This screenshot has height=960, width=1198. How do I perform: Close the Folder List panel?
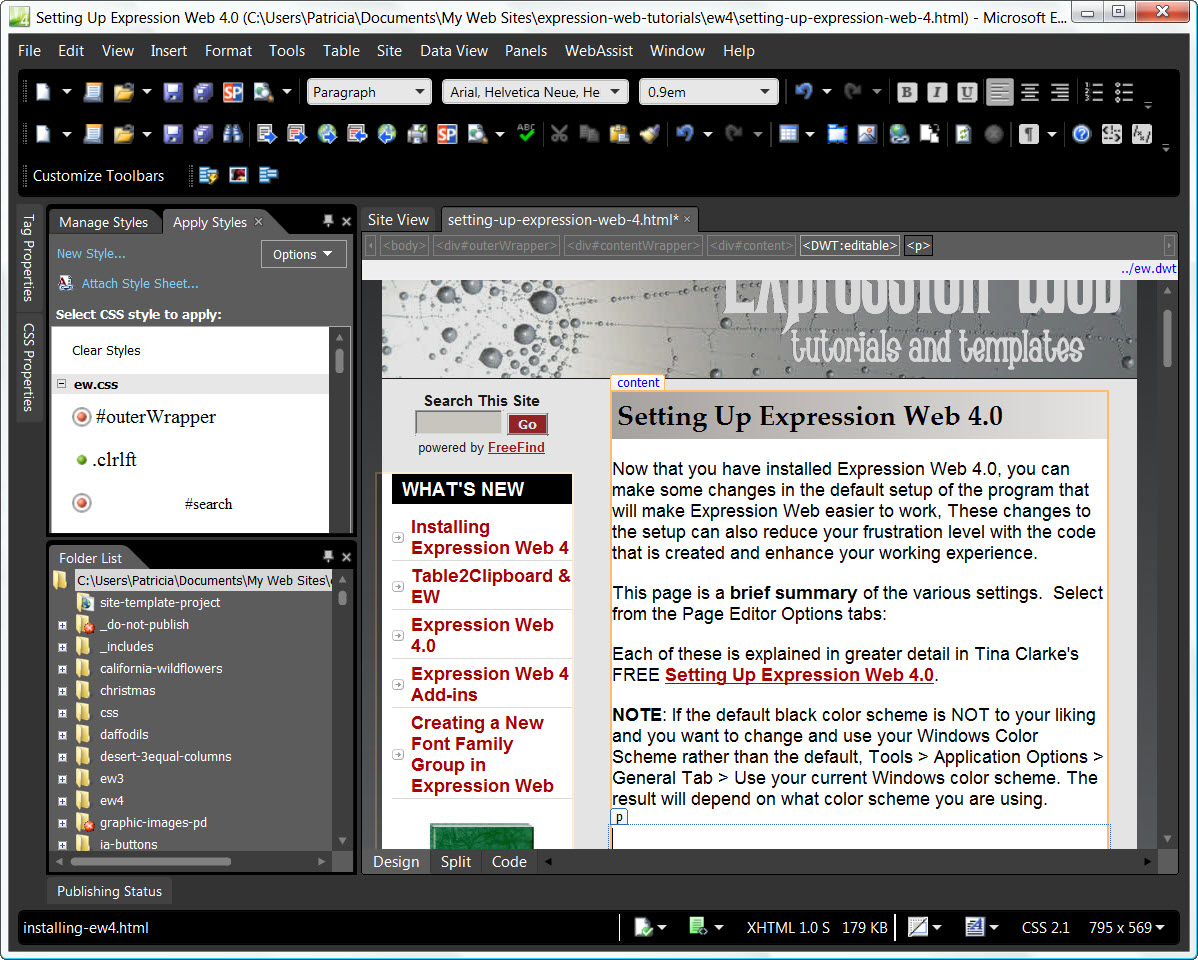346,557
